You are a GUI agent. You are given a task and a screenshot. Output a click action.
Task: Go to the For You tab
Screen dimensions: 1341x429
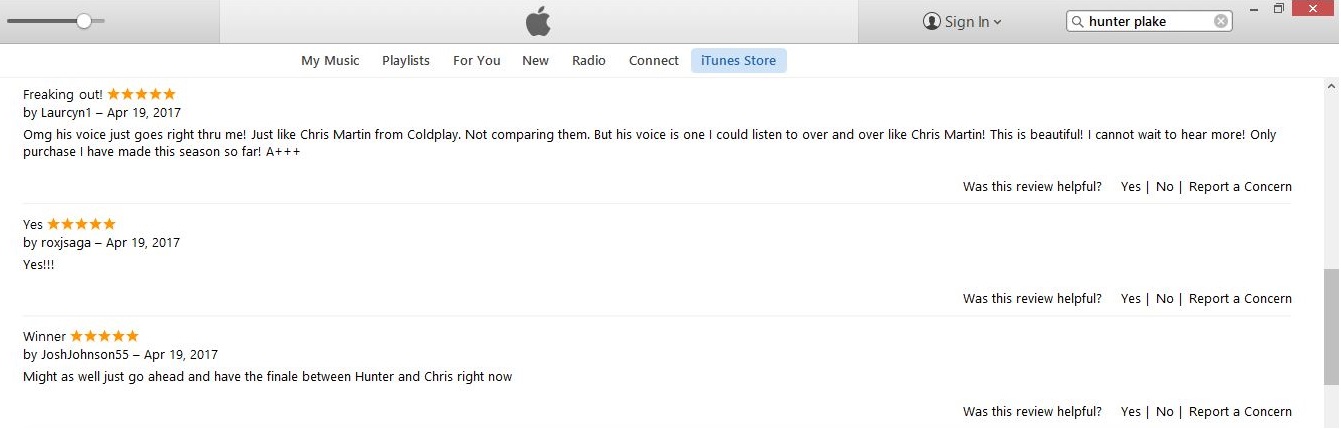[477, 60]
